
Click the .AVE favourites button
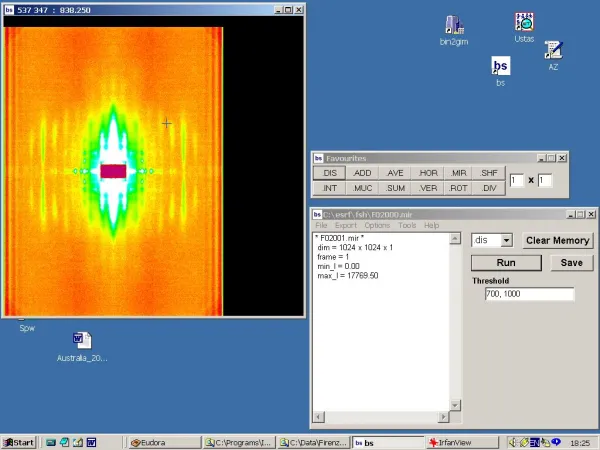pos(395,173)
